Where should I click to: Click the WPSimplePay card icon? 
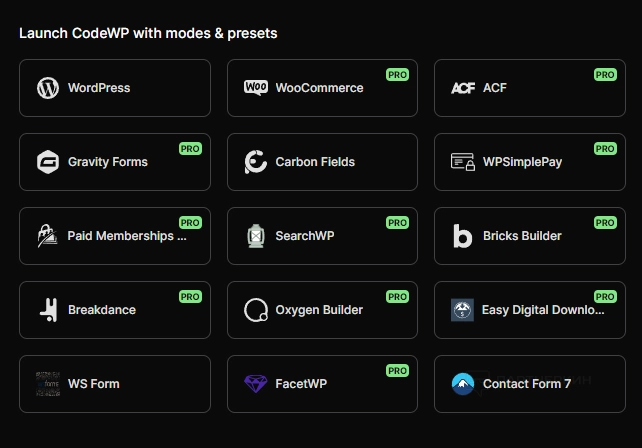coord(463,162)
